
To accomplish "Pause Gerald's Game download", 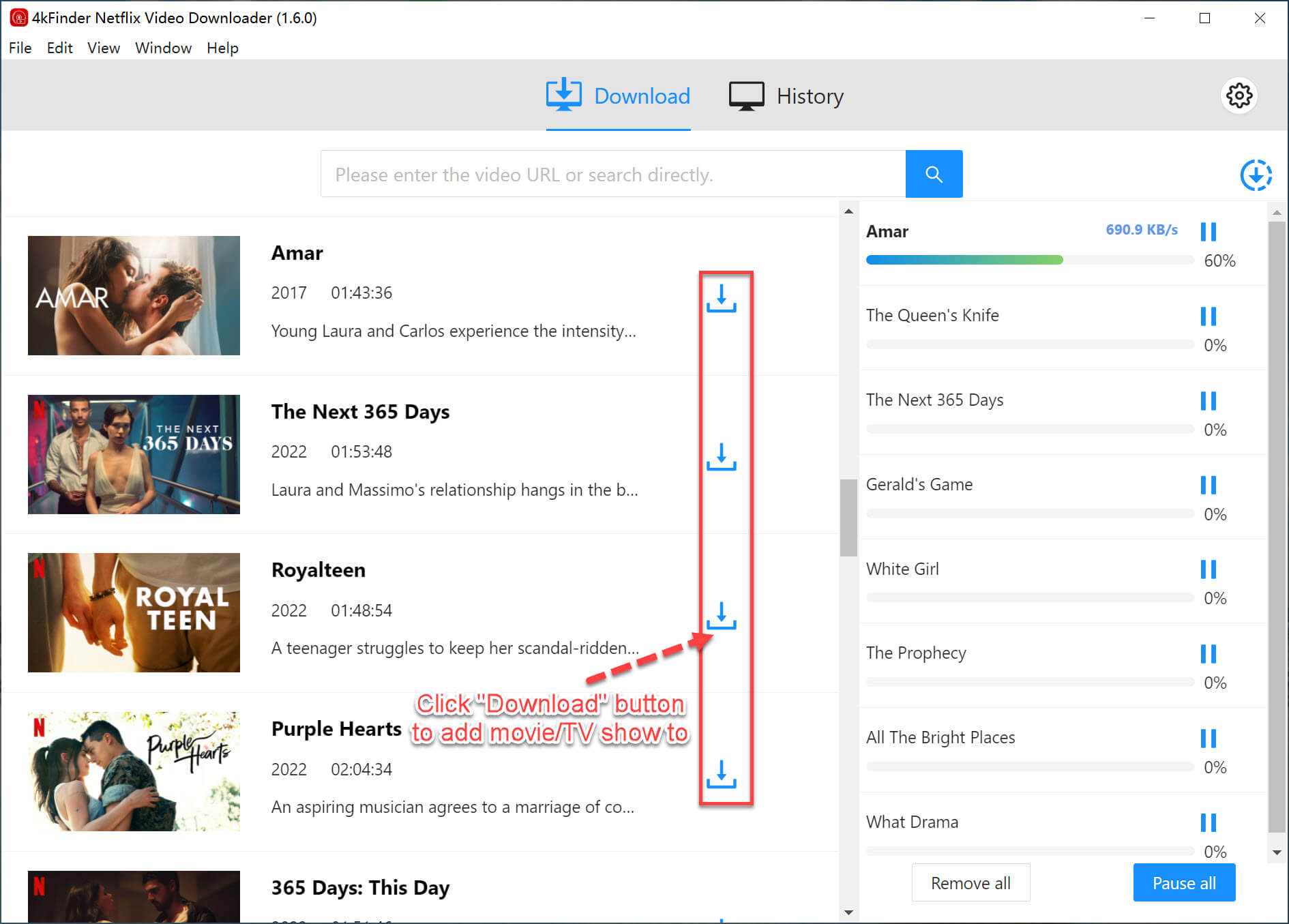I will (1208, 485).
